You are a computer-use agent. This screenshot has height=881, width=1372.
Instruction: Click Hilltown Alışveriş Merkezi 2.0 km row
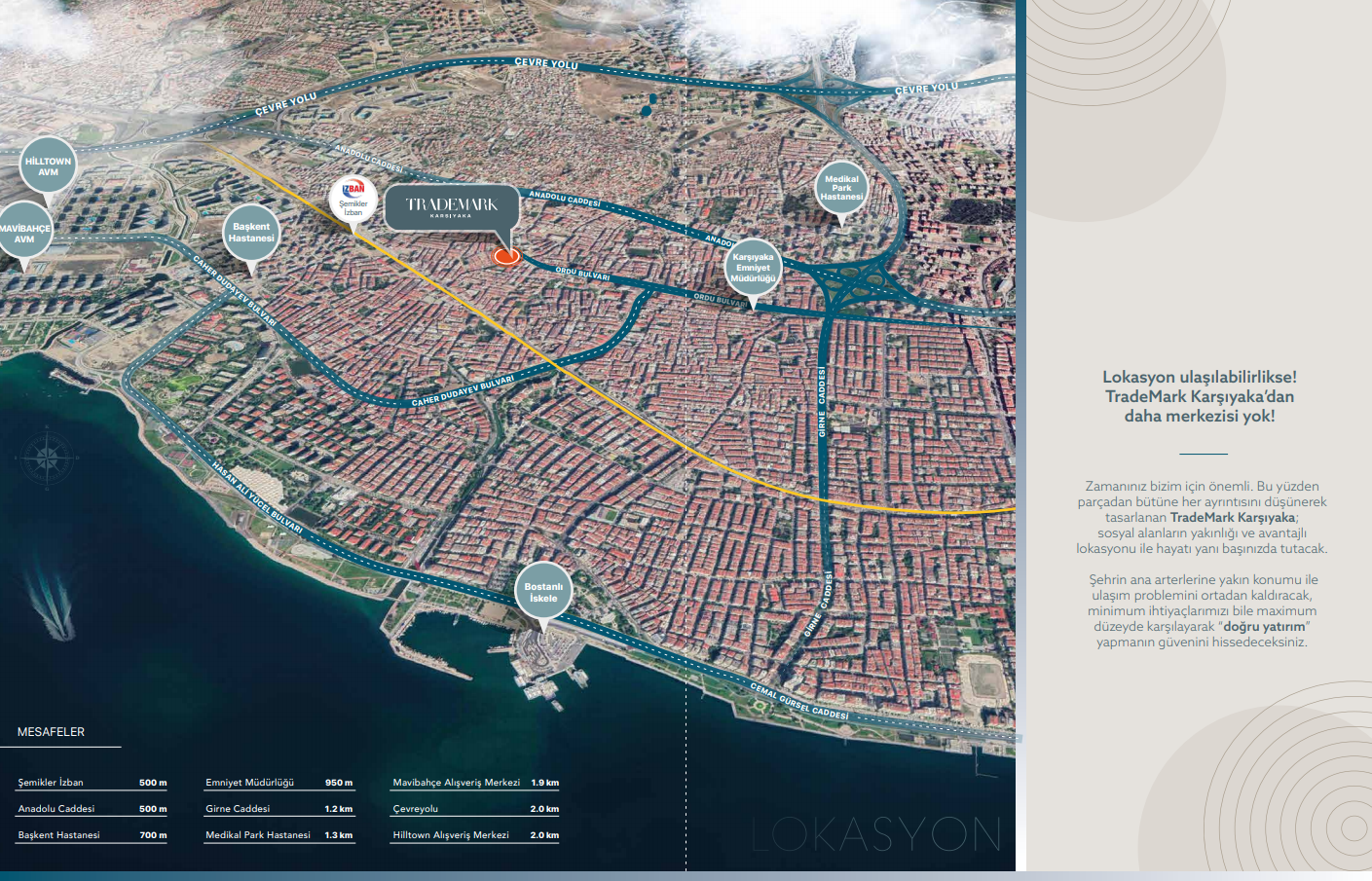point(475,835)
